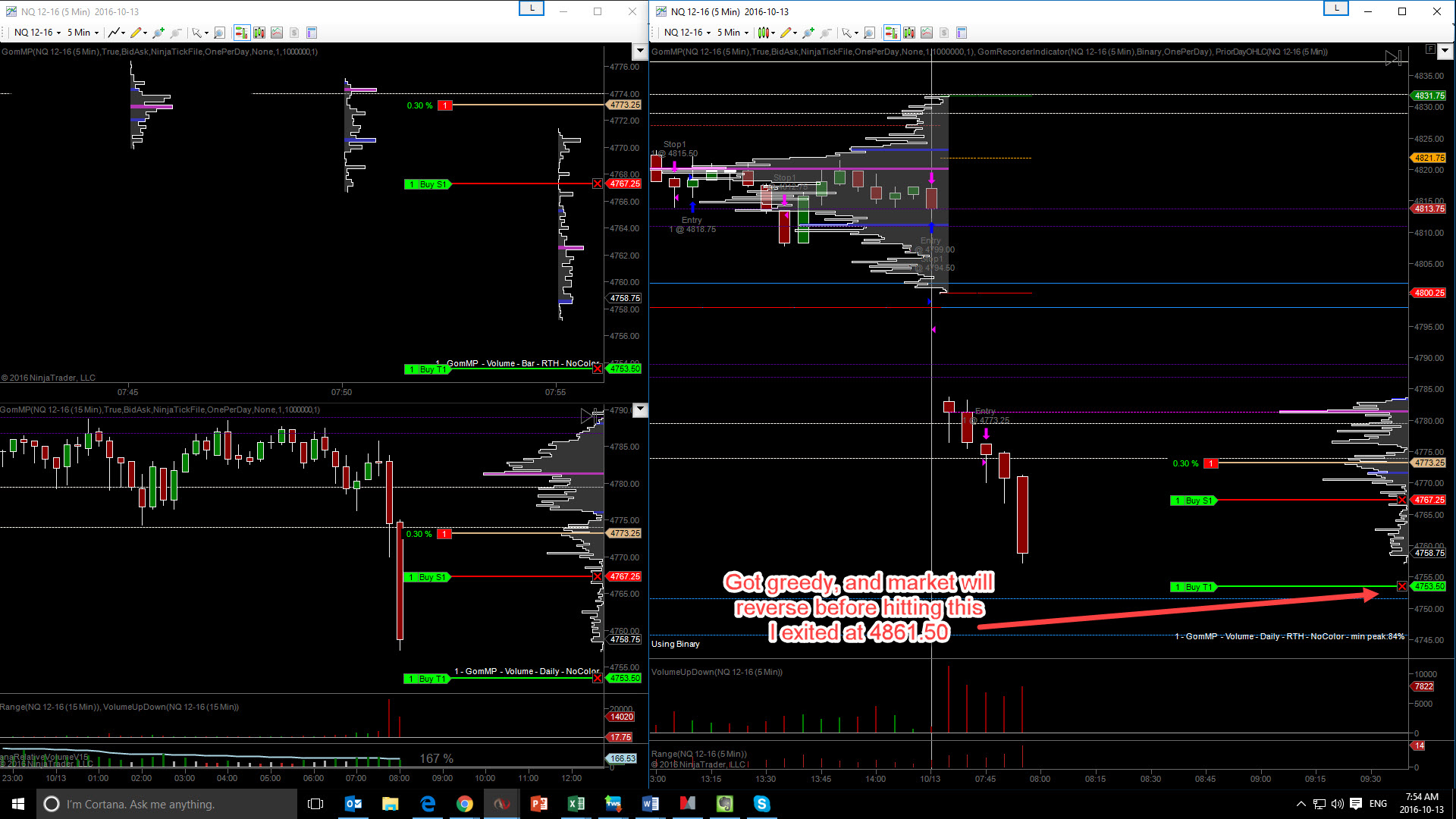Image resolution: width=1456 pixels, height=819 pixels.
Task: Open the zoom frame tool in right chart
Action: pyautogui.click(x=869, y=33)
